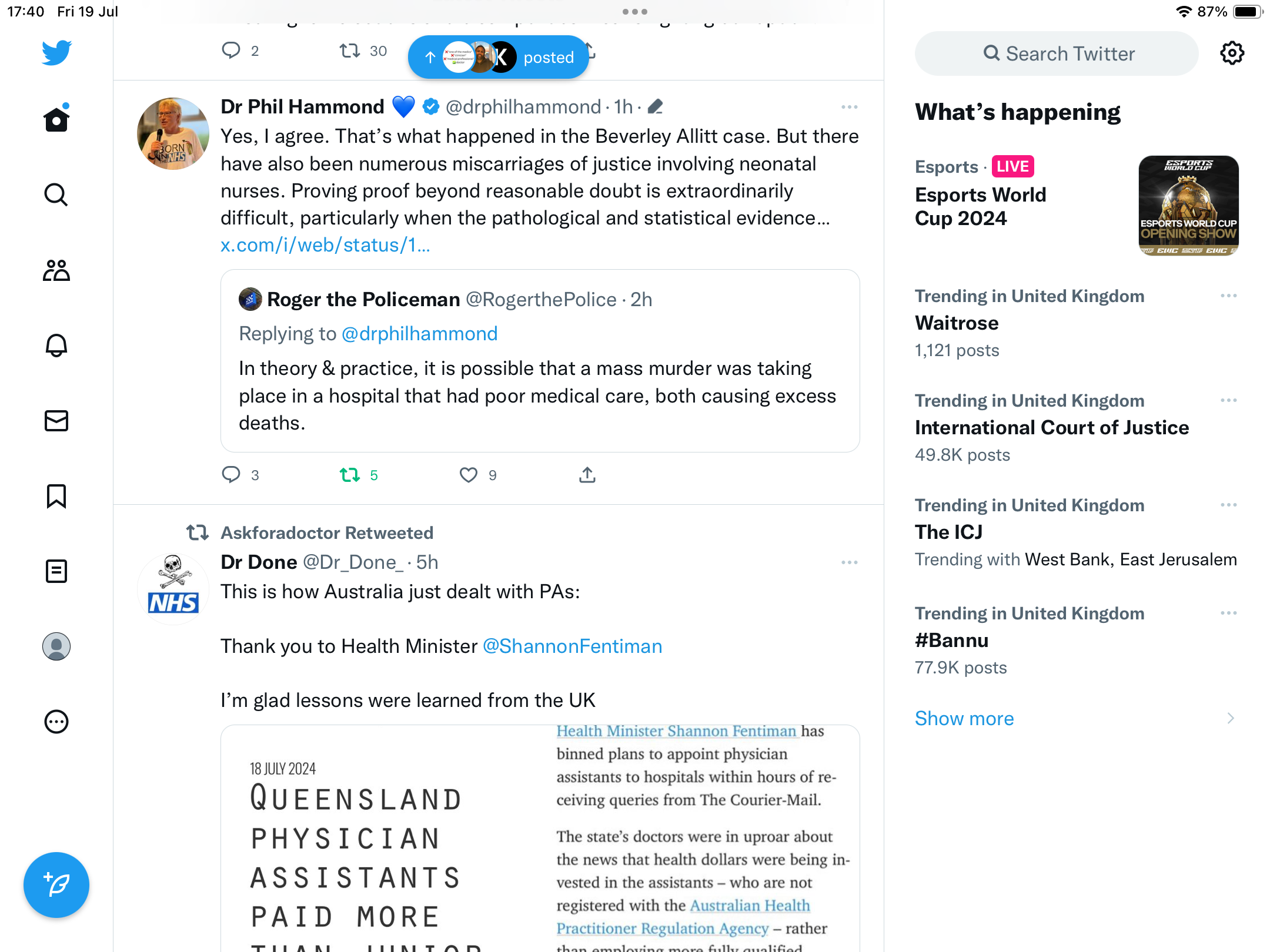Viewport: 1270px width, 952px height.
Task: Open the Notifications bell icon
Action: 56,346
